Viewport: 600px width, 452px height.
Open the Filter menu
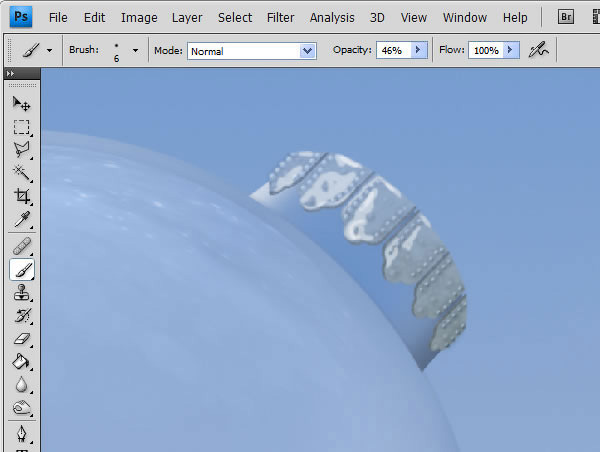coord(280,18)
